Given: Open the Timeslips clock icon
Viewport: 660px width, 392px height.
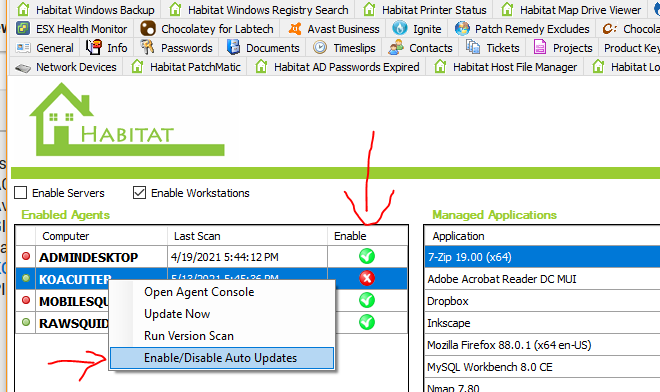Looking at the screenshot, I should (x=320, y=47).
